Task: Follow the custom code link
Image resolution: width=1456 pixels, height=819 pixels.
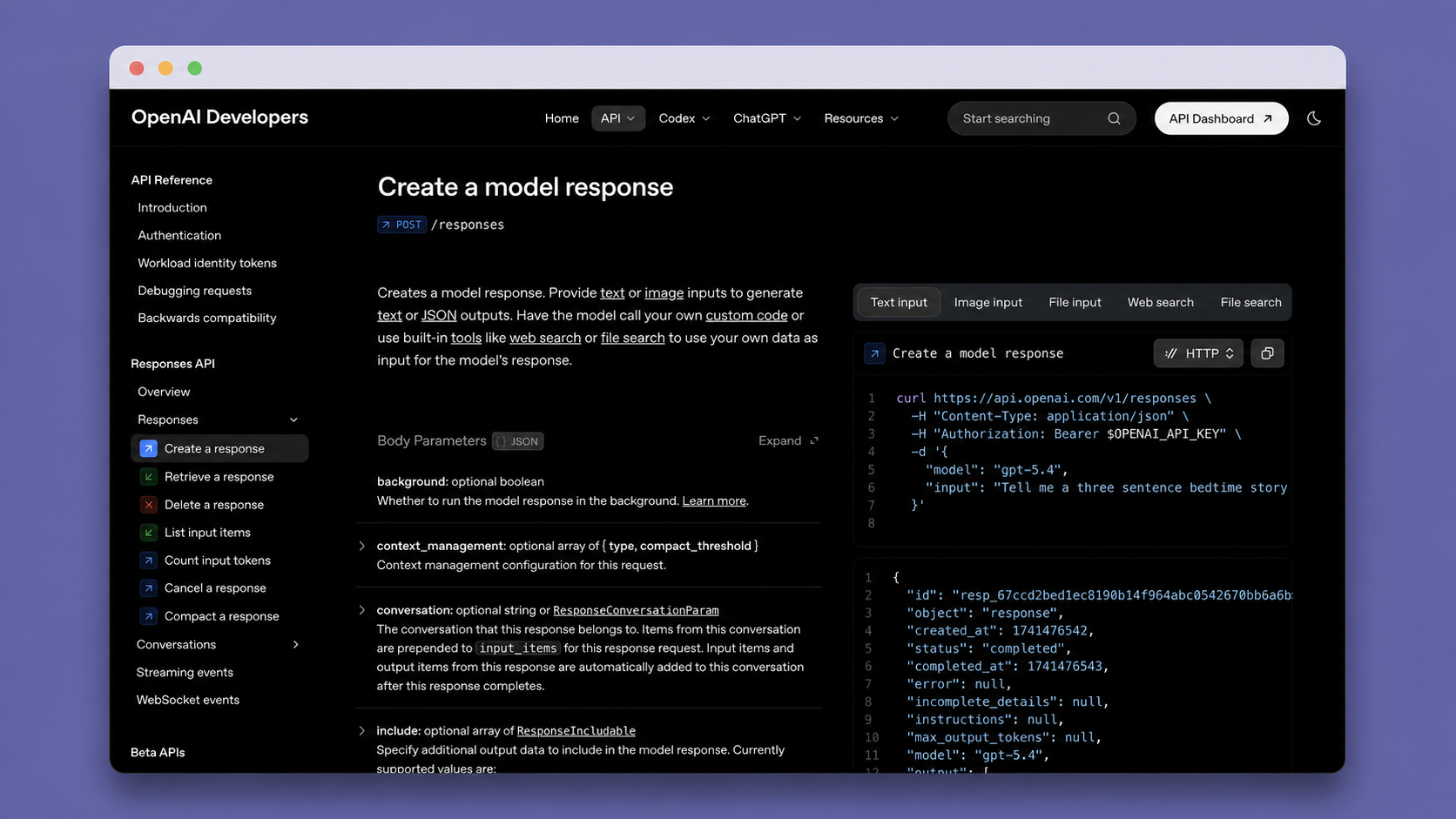Action: [x=746, y=315]
